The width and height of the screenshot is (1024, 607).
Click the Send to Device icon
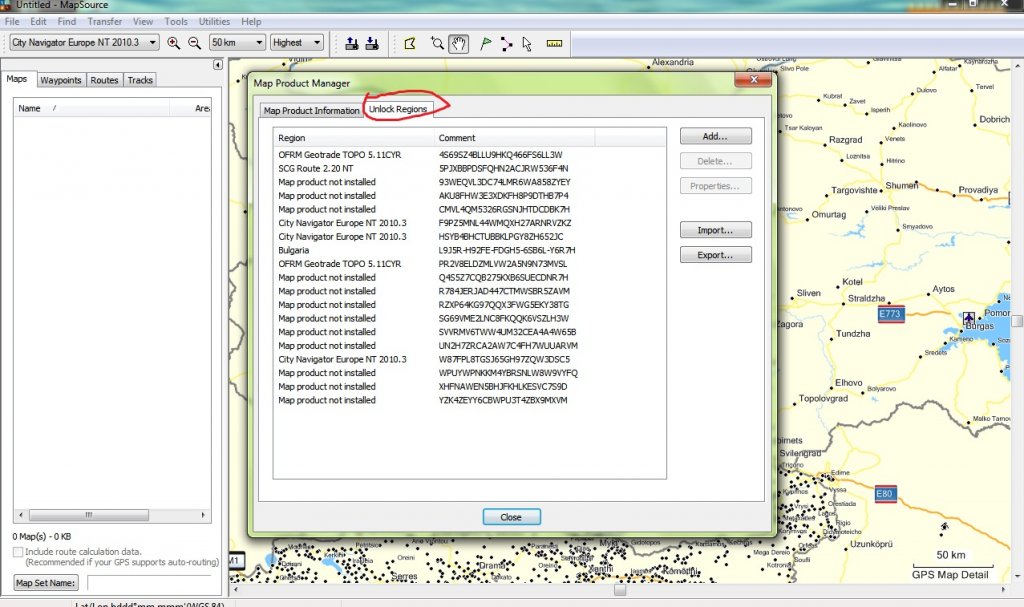point(352,43)
